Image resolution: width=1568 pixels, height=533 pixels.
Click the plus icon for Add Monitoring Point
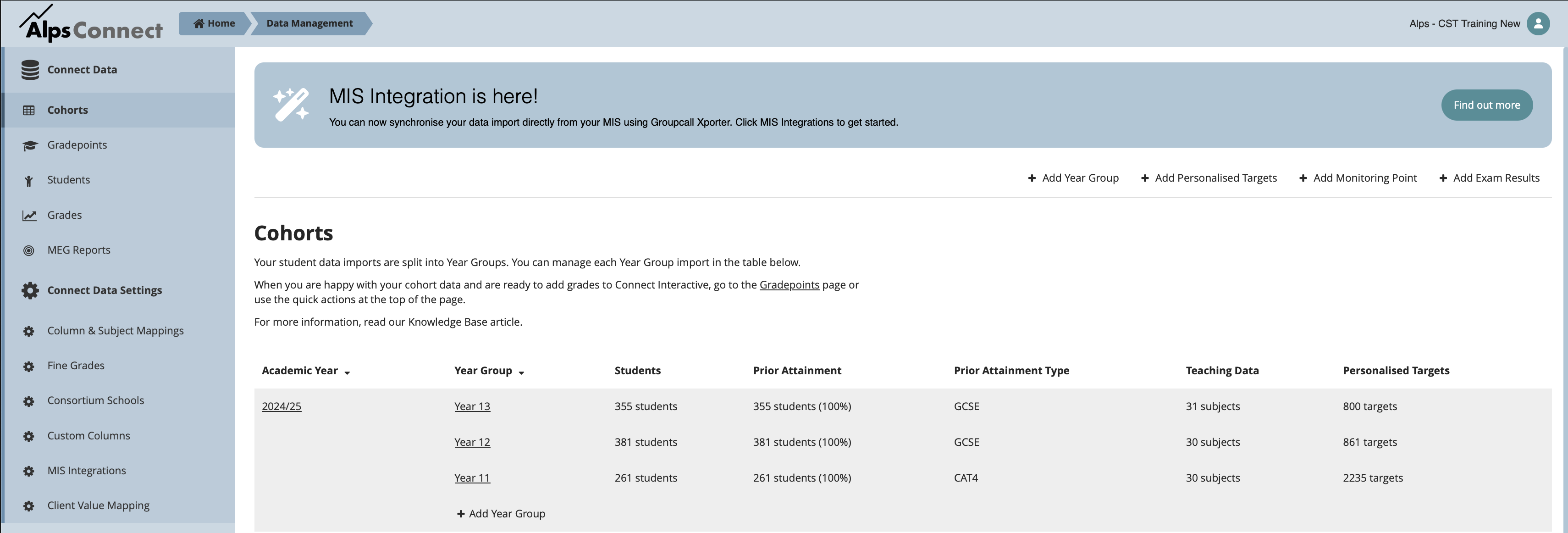coord(1303,178)
